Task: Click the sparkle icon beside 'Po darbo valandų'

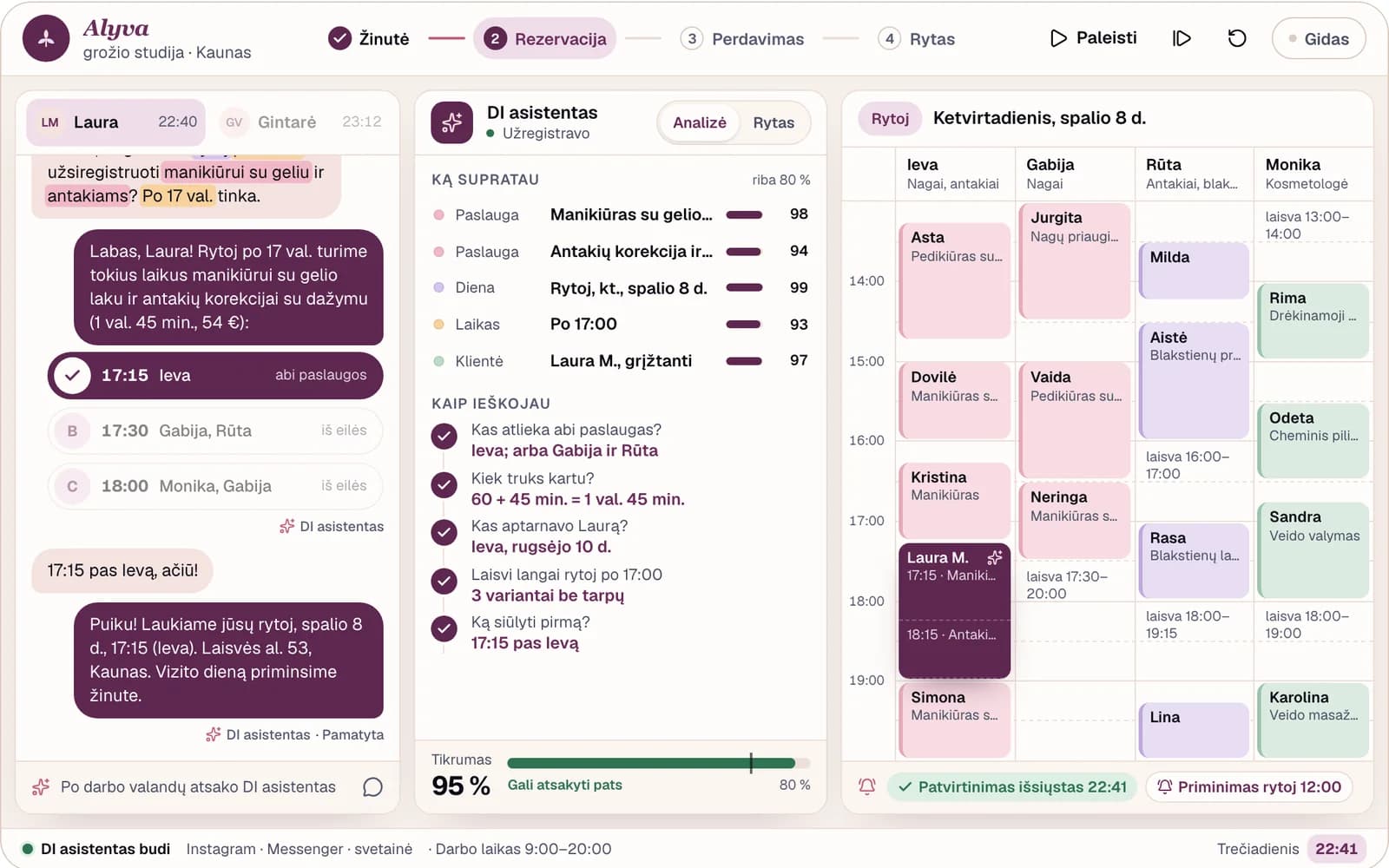Action: point(41,786)
